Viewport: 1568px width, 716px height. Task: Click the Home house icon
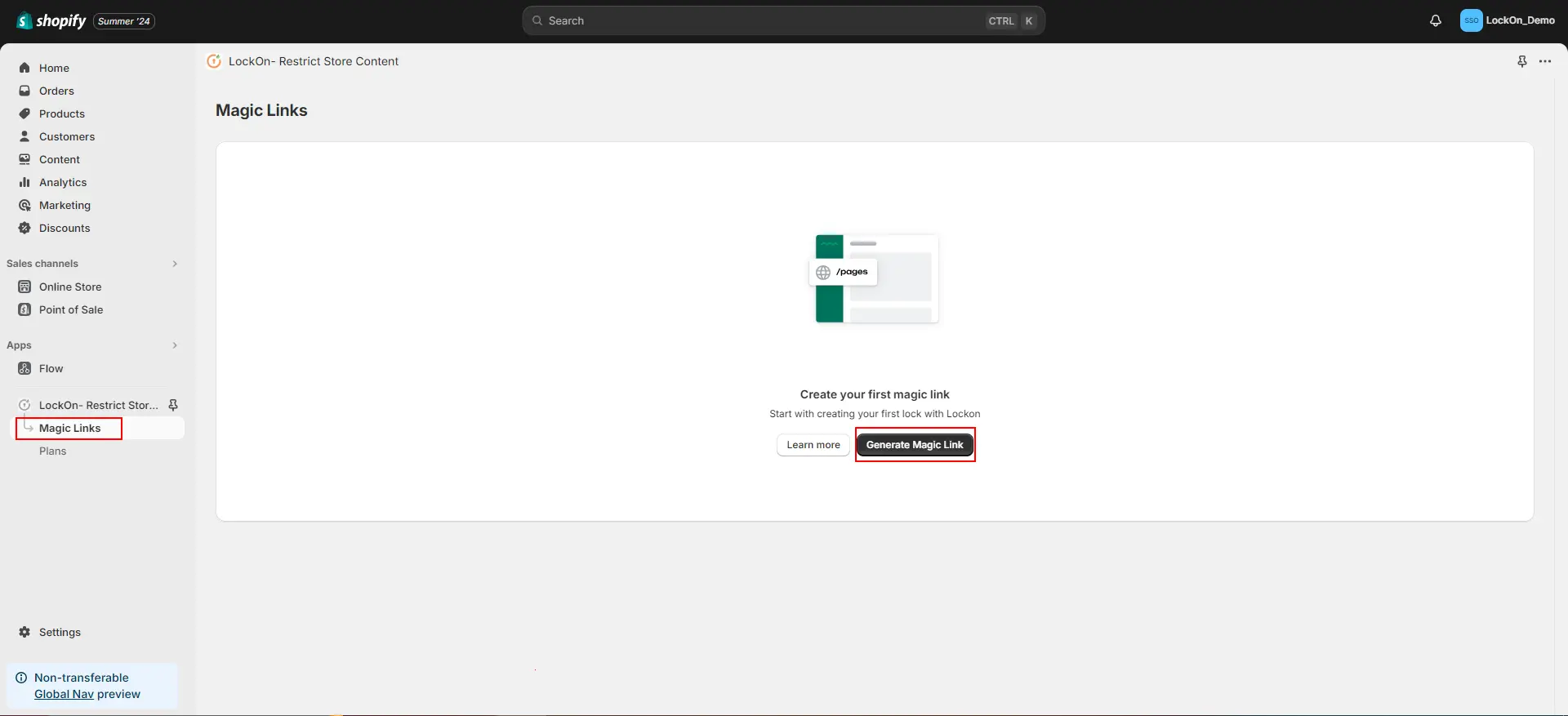(x=24, y=68)
